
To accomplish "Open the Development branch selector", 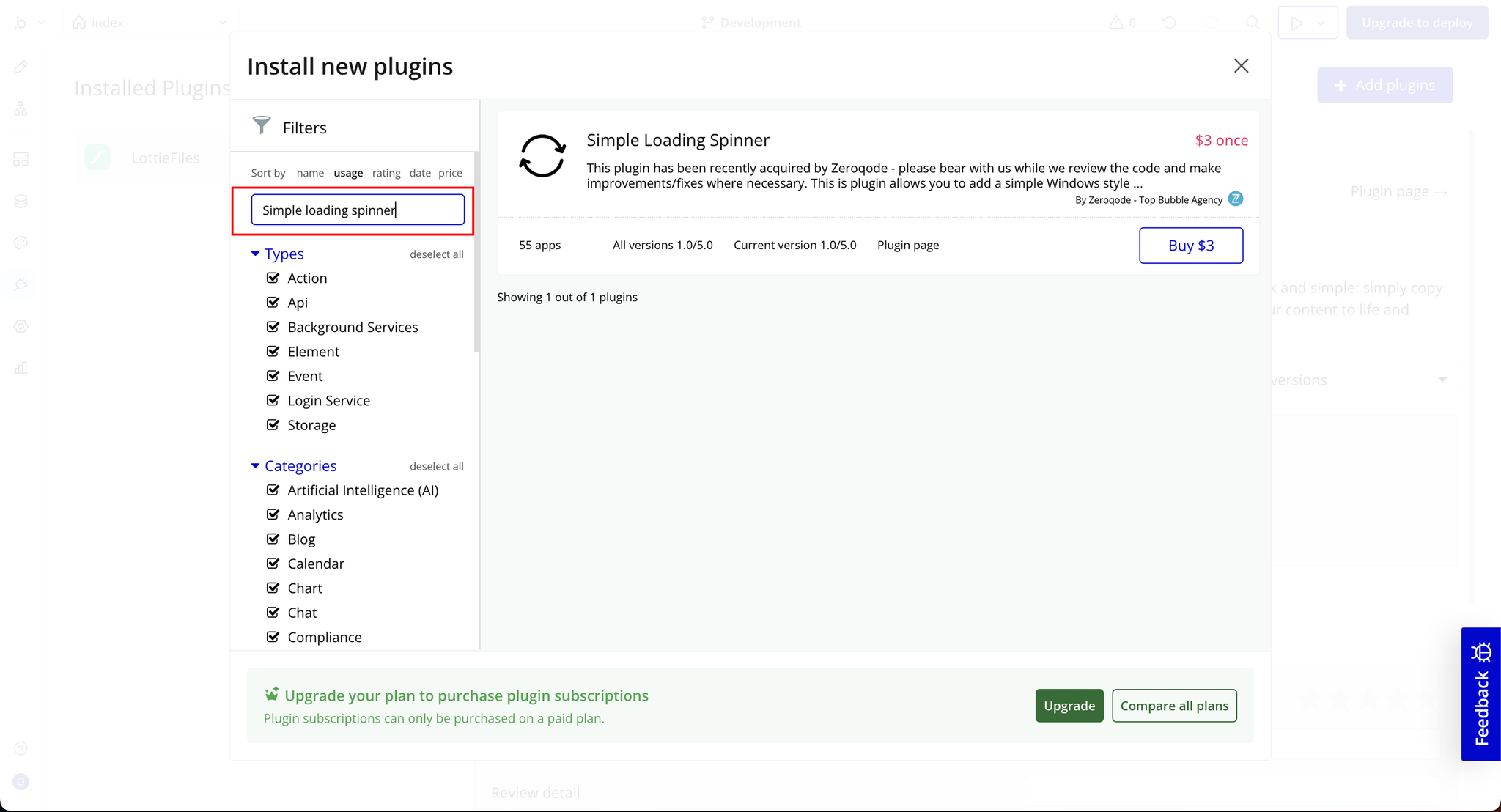I will [751, 23].
